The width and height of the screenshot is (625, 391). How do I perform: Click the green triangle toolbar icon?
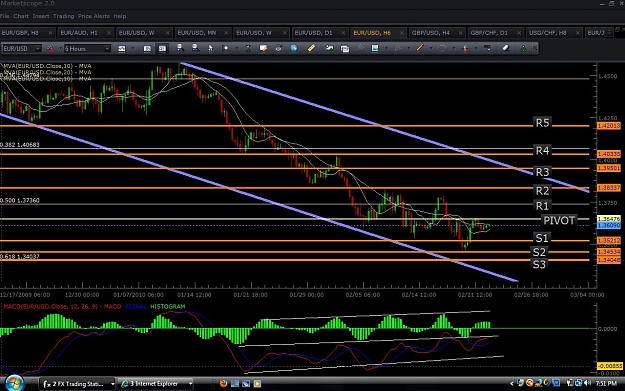[x=523, y=48]
